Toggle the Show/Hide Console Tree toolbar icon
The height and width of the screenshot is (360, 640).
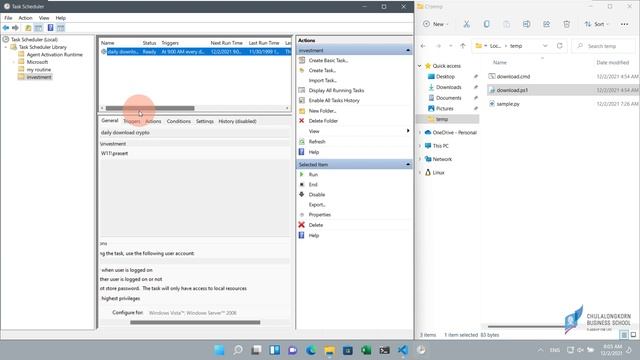click(38, 28)
